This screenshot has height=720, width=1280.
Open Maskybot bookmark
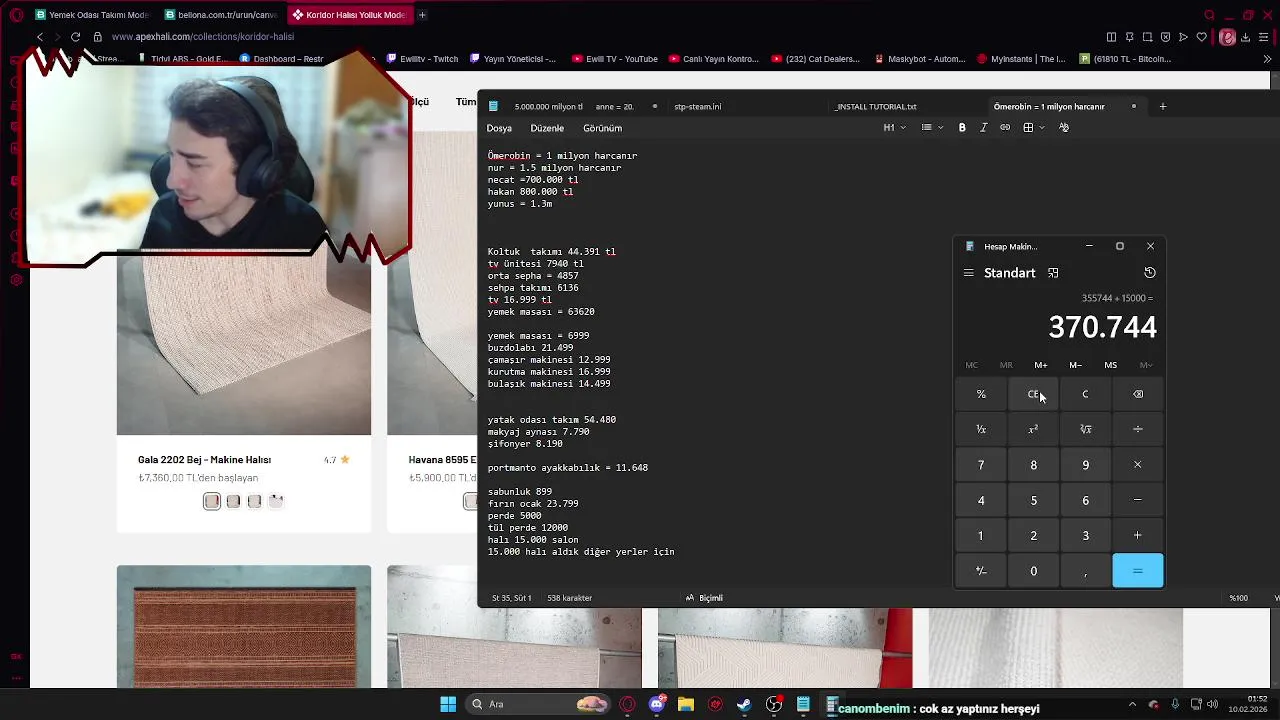tap(918, 59)
